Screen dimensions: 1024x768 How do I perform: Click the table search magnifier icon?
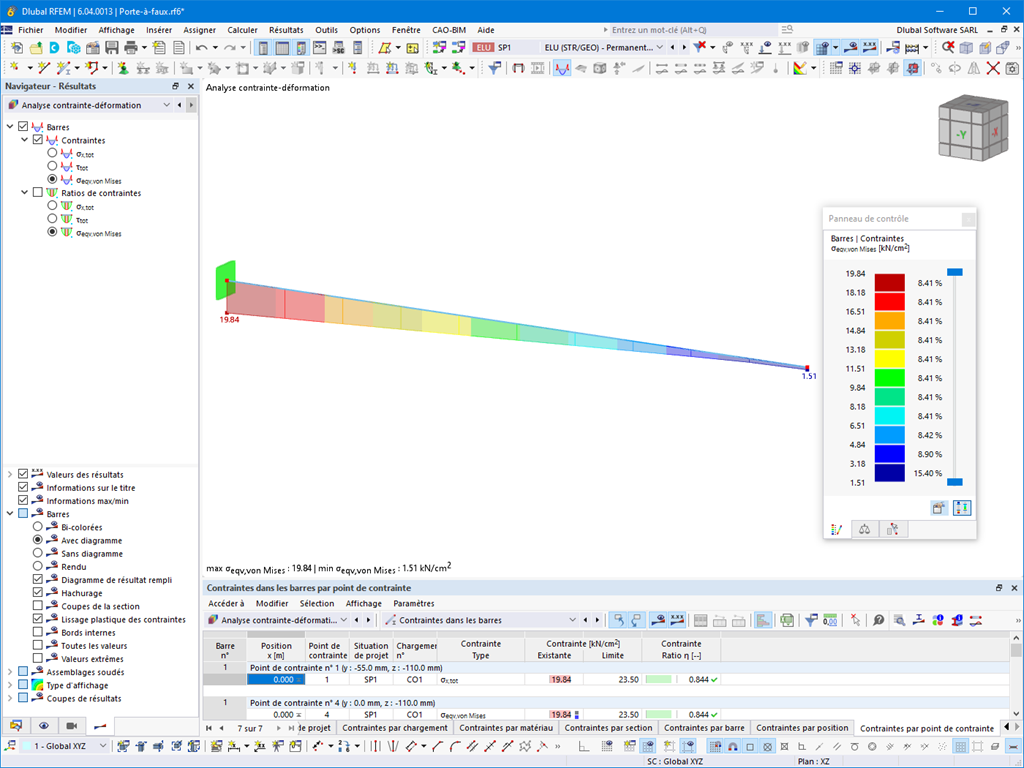coord(899,620)
